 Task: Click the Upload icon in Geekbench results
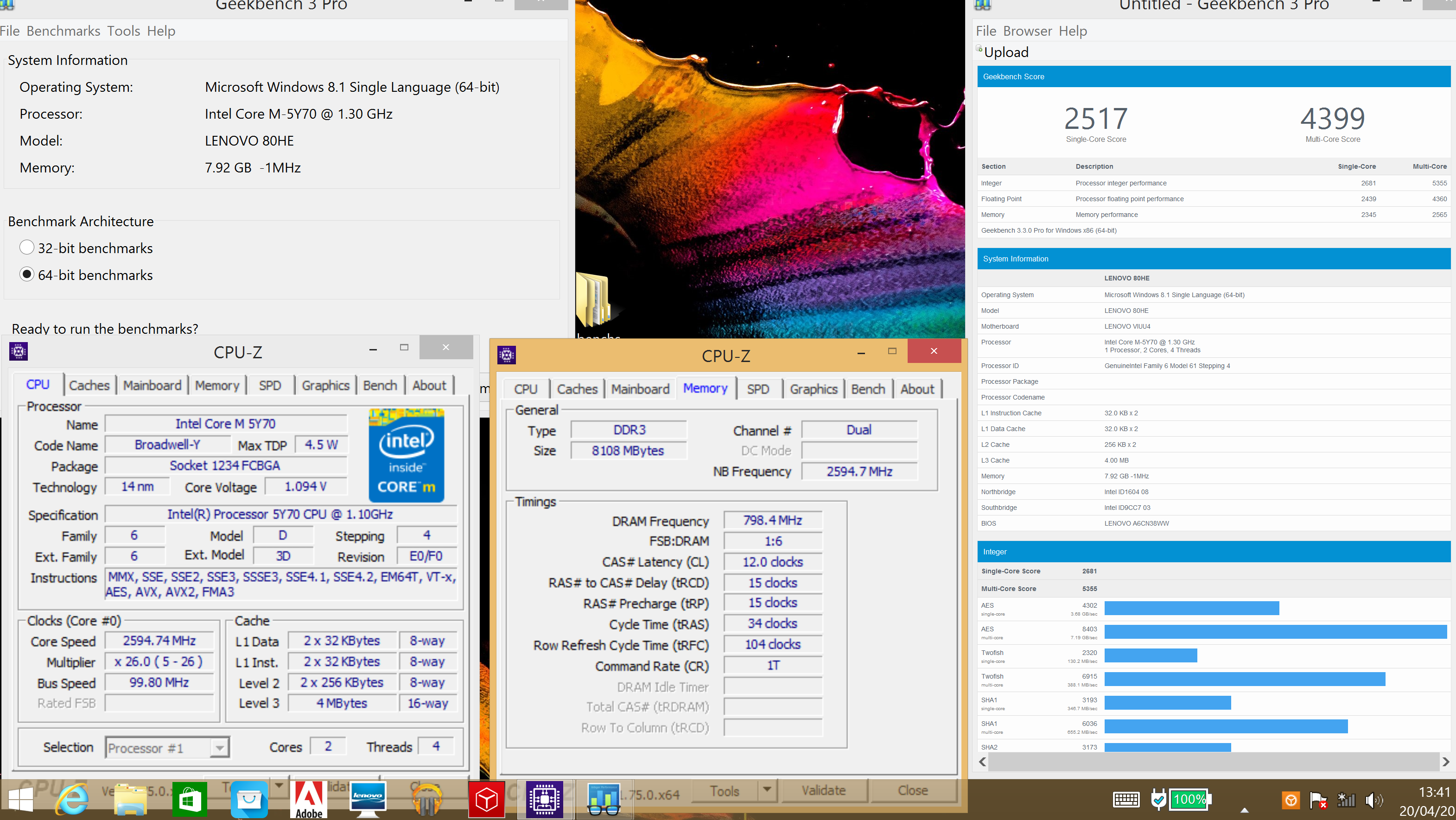pyautogui.click(x=979, y=49)
